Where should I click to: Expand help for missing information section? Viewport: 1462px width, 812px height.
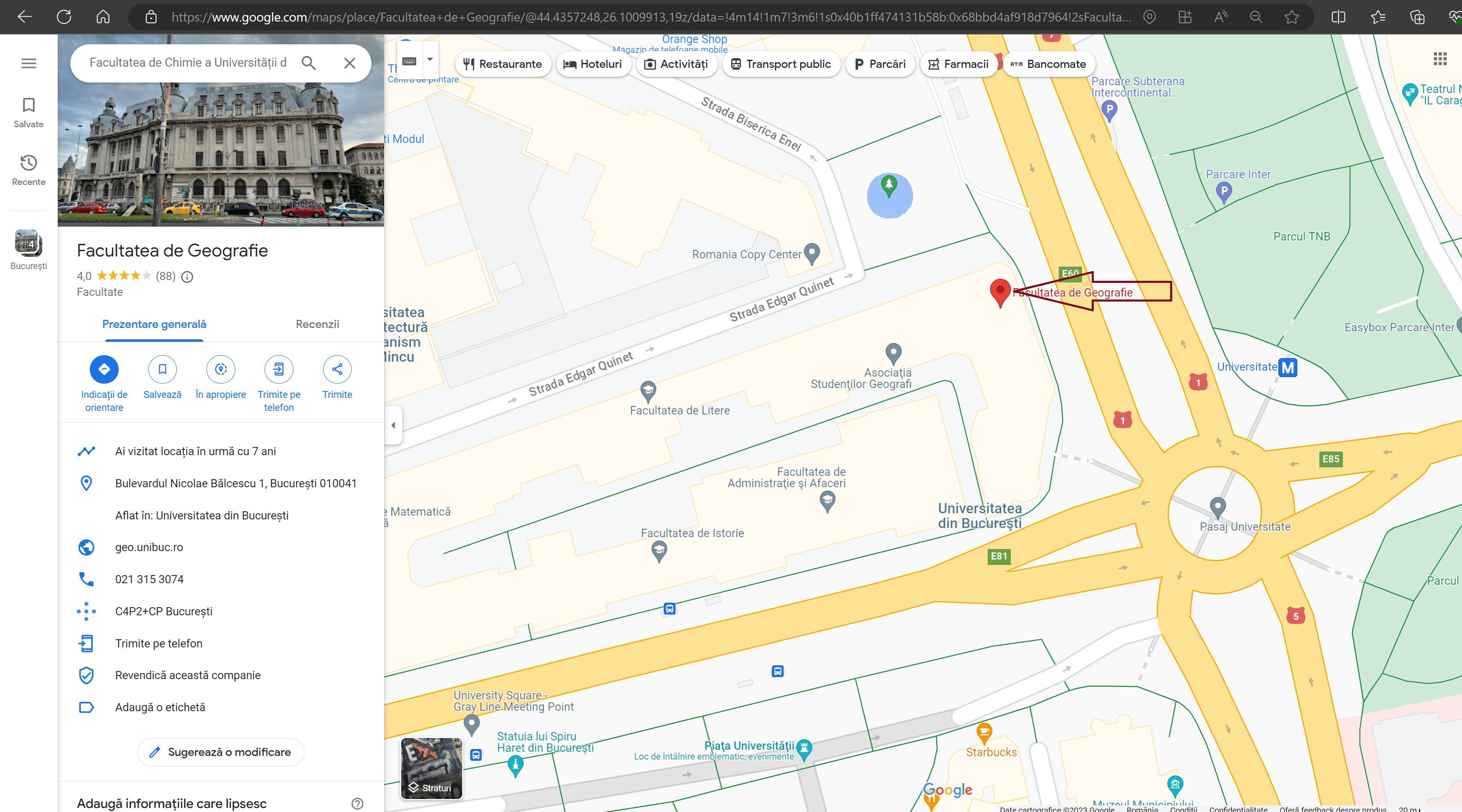point(357,803)
